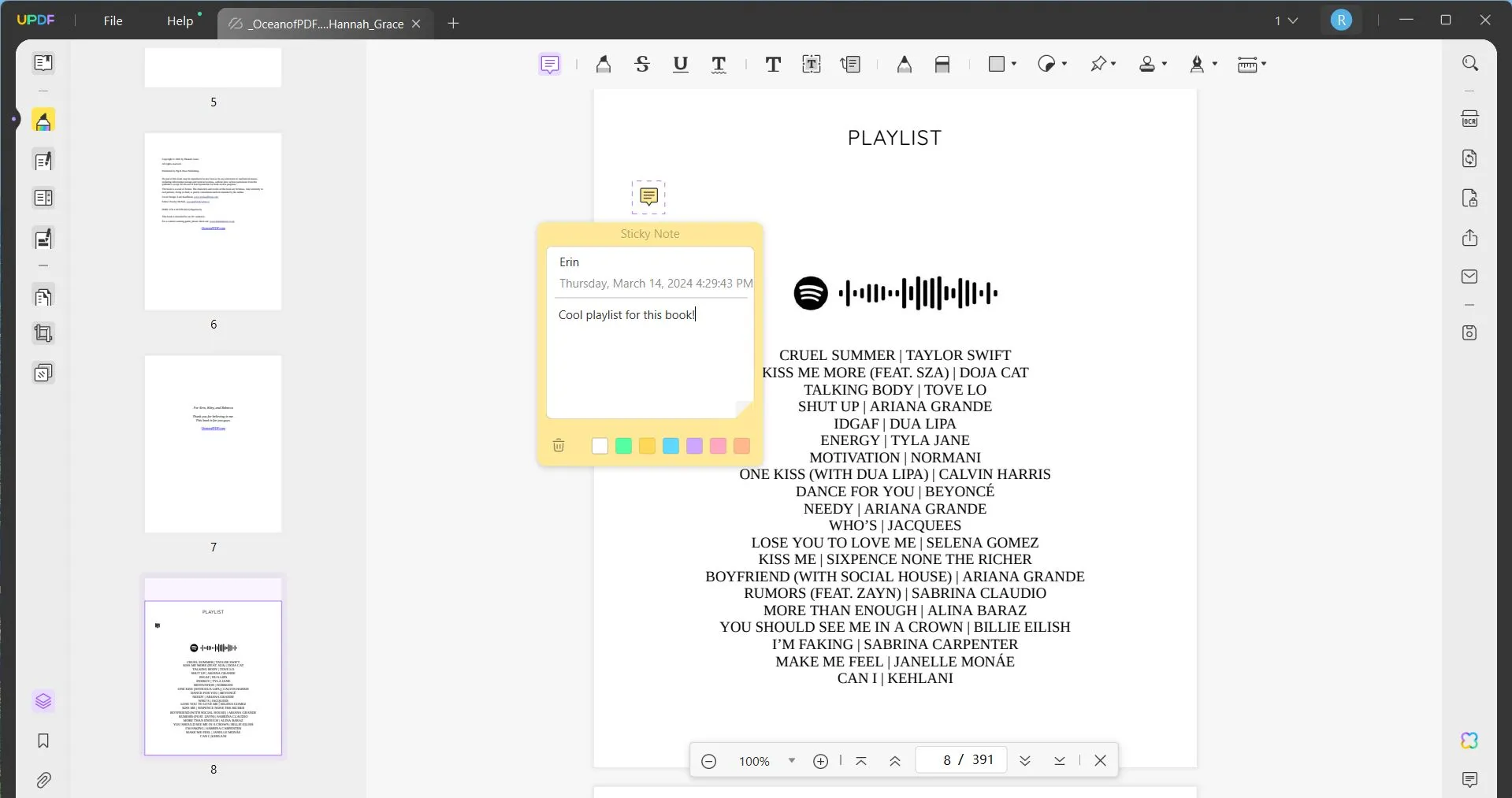Open Crop Pages tool in sidebar
This screenshot has height=798, width=1512.
tap(43, 334)
